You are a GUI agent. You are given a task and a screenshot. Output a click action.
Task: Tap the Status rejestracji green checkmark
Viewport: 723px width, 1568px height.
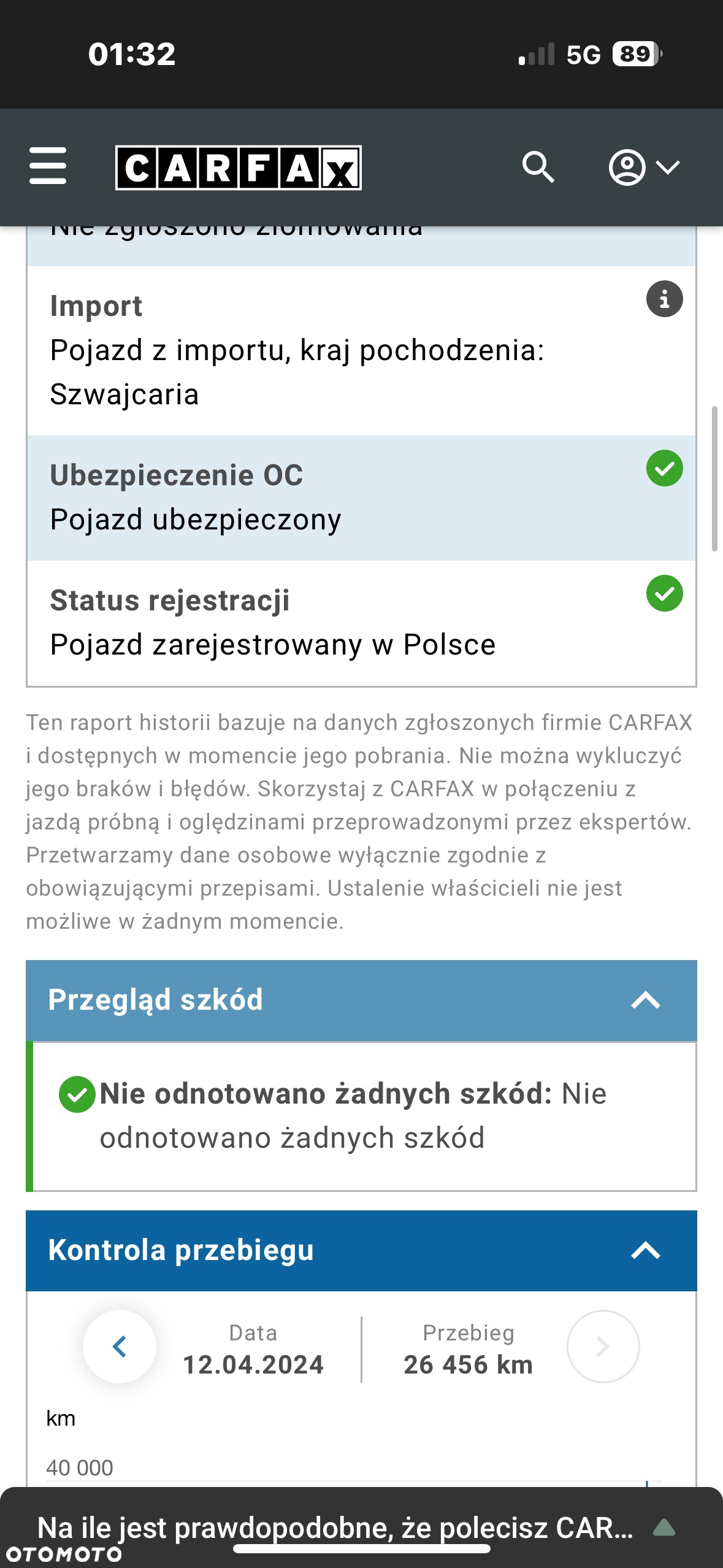pos(664,593)
